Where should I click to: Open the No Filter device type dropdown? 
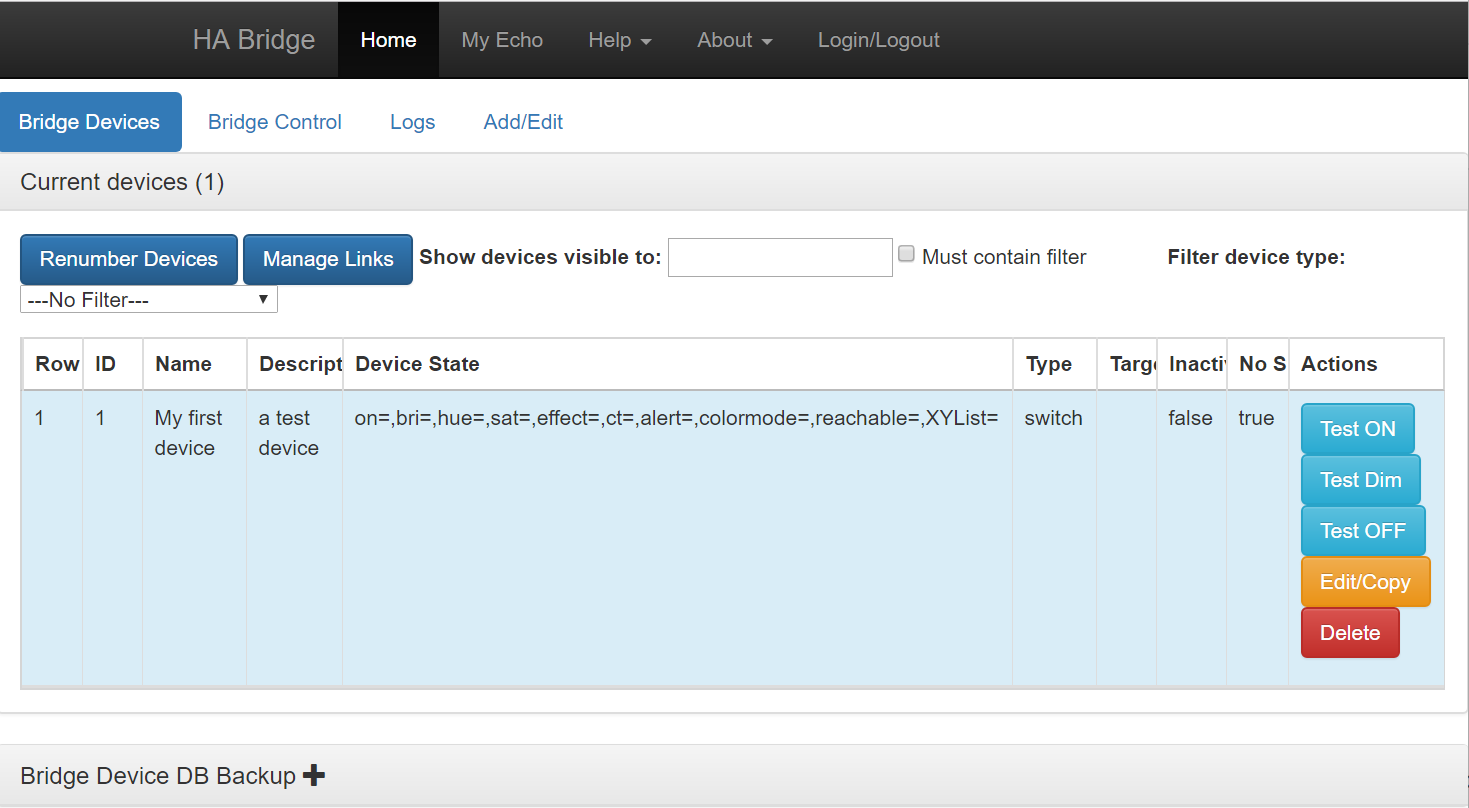click(x=149, y=299)
